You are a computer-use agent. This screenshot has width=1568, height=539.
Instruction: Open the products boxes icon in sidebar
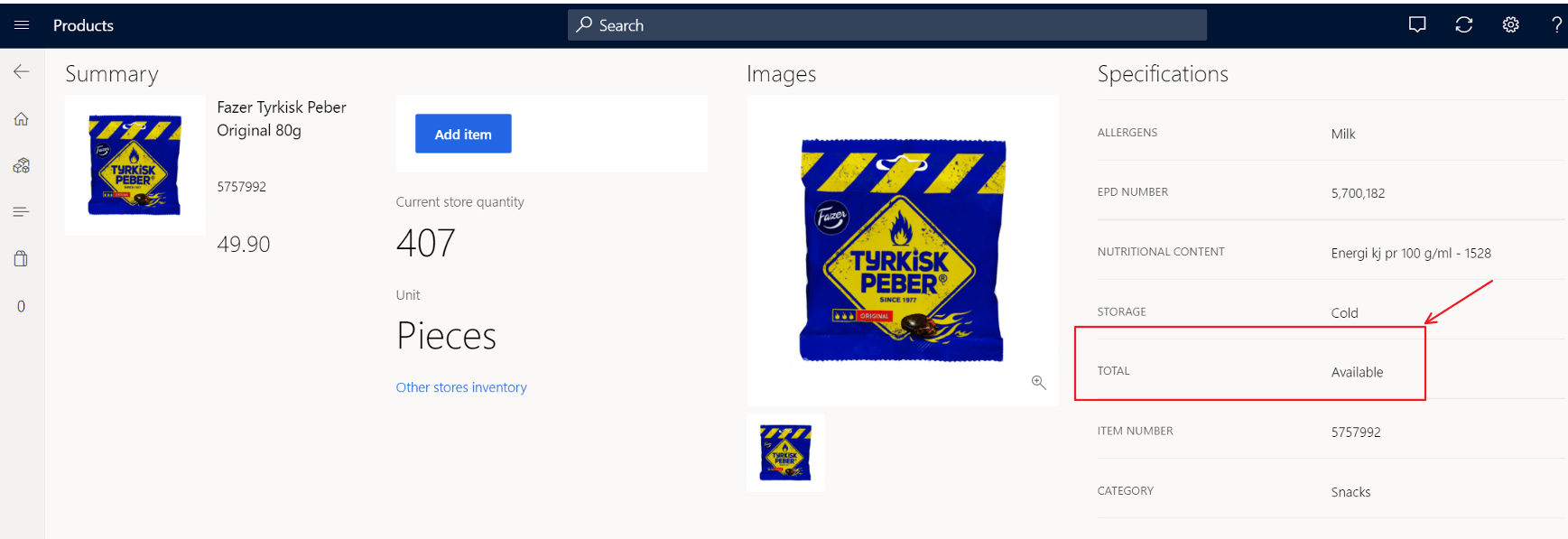tap(22, 165)
